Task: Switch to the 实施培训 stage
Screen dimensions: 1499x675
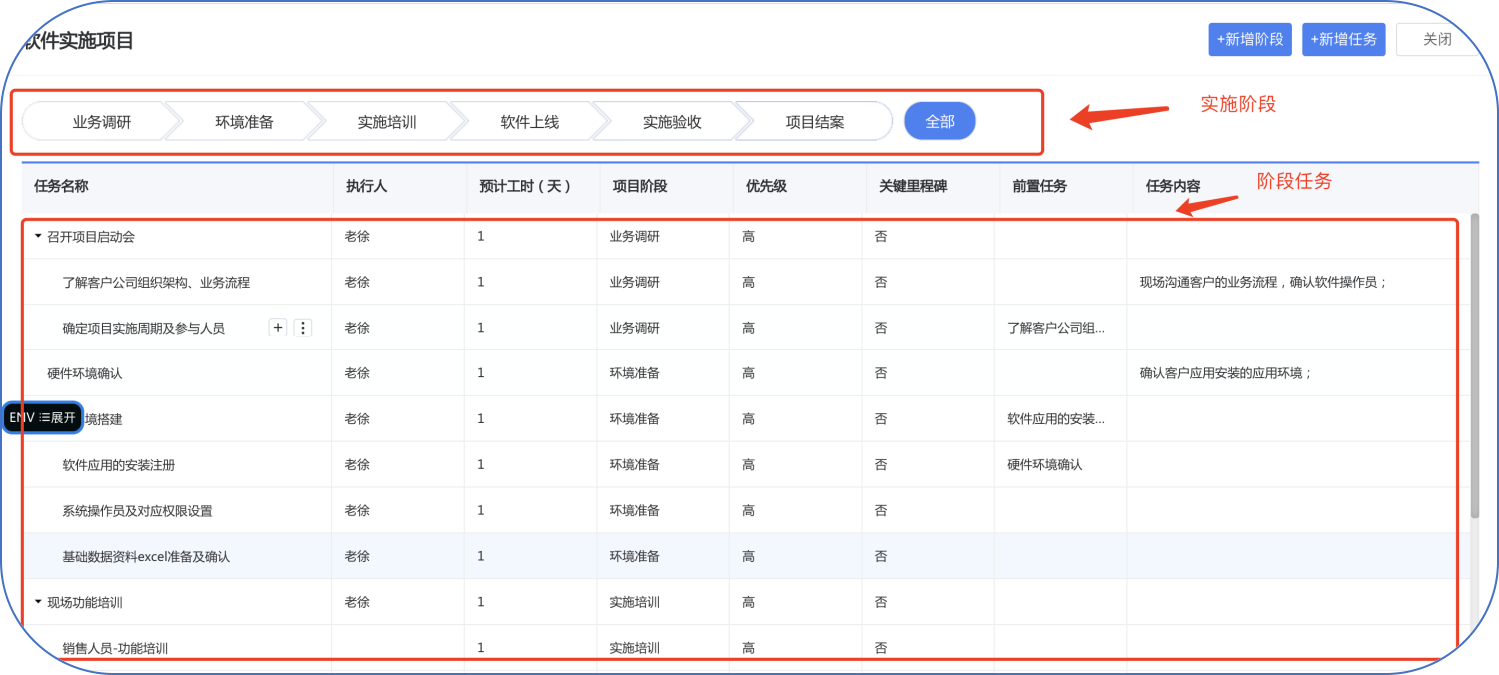Action: (387, 122)
